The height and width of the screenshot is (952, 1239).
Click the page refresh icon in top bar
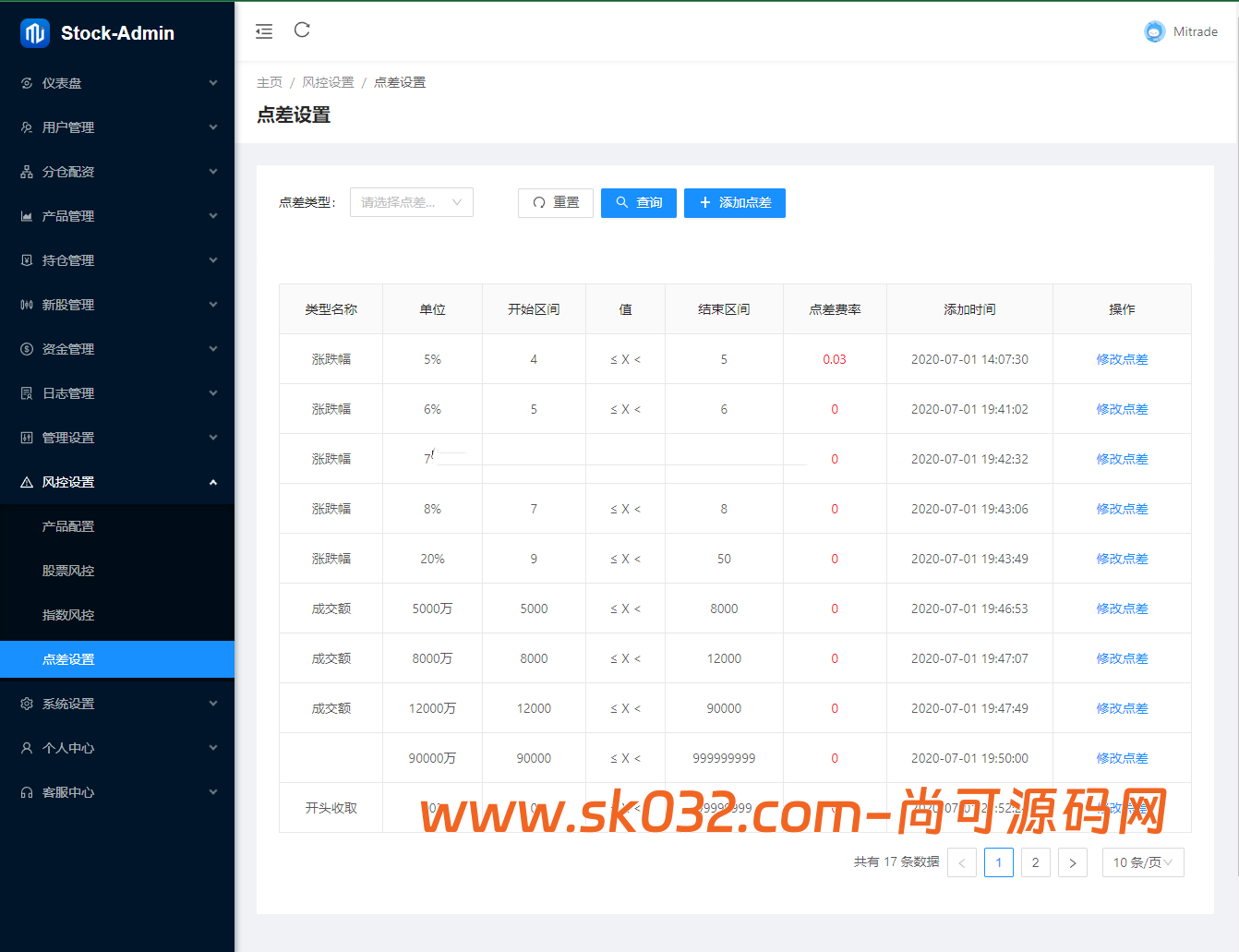pos(302,30)
